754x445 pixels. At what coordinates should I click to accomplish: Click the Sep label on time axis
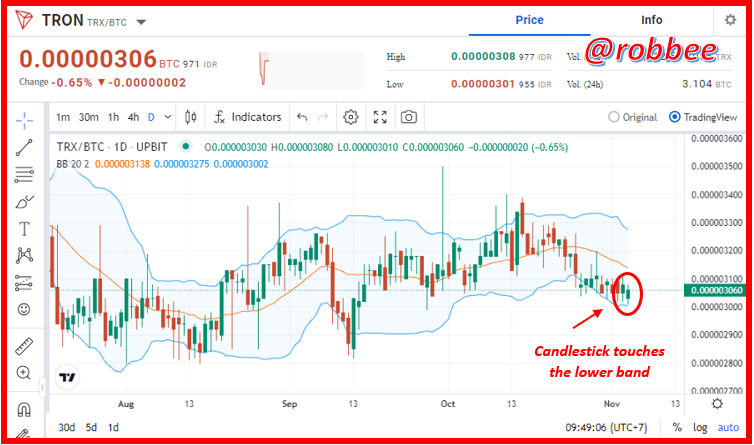coord(289,404)
